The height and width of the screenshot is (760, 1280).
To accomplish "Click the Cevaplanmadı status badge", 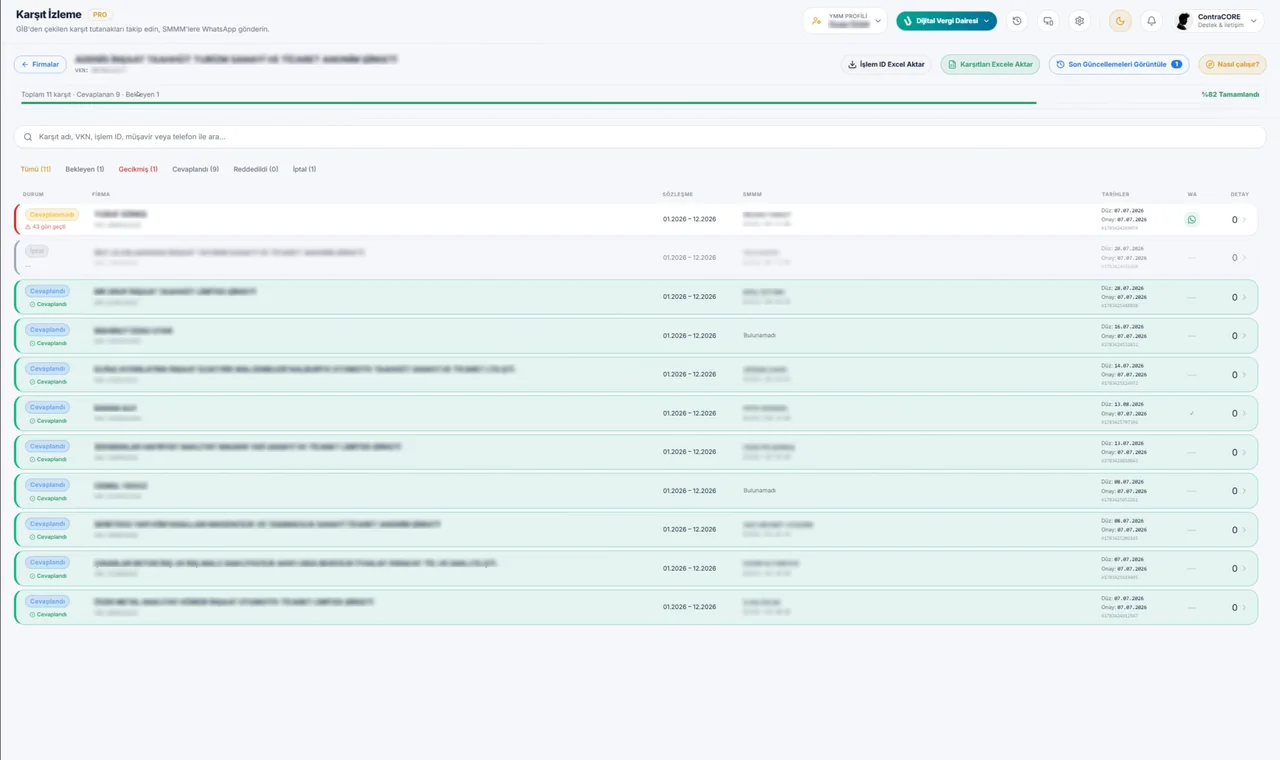I will (x=52, y=214).
